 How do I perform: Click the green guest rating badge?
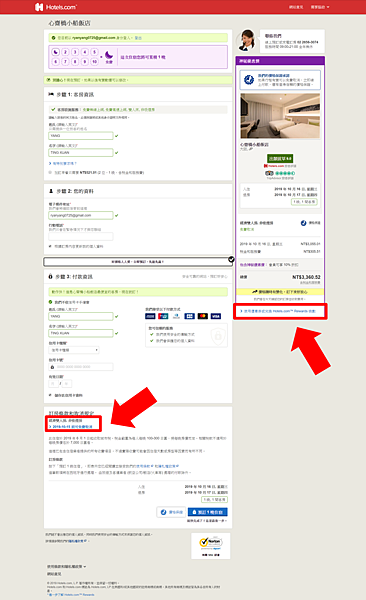(280, 158)
